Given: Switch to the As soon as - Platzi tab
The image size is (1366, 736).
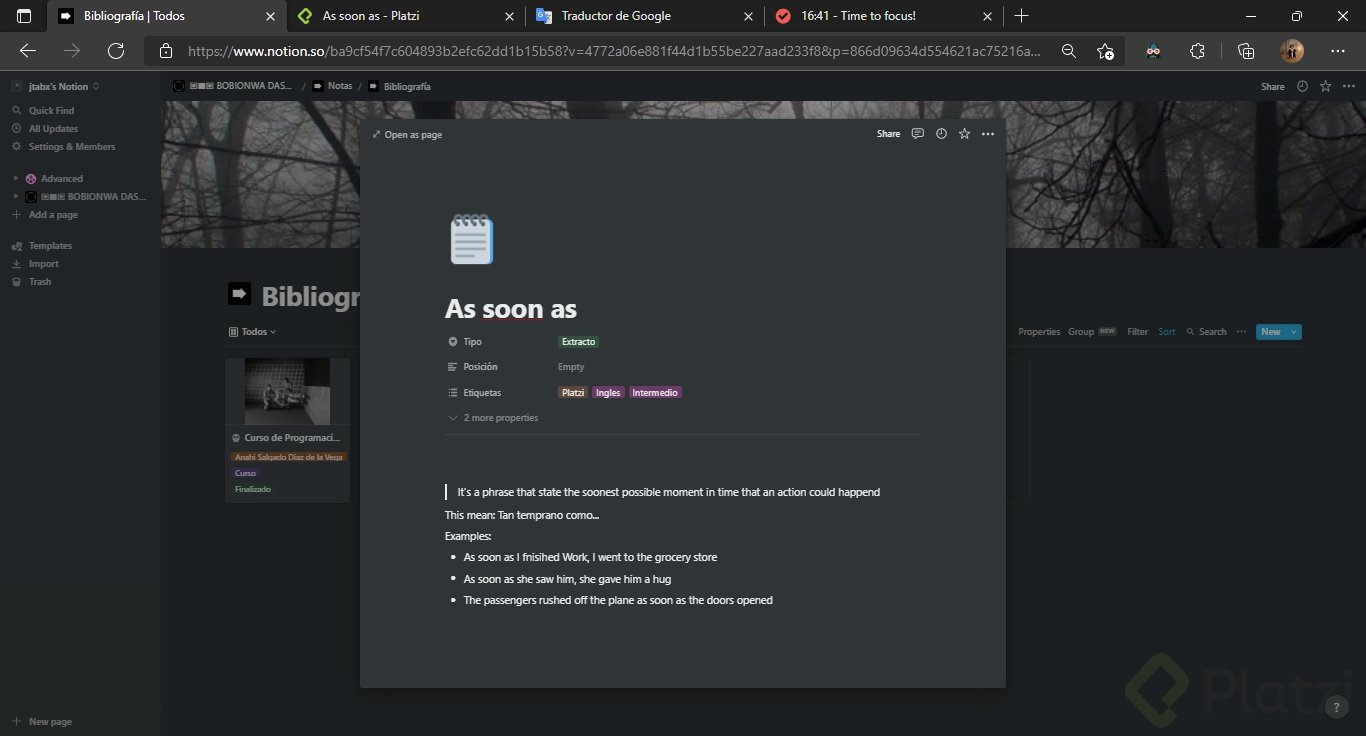Looking at the screenshot, I should pos(407,16).
